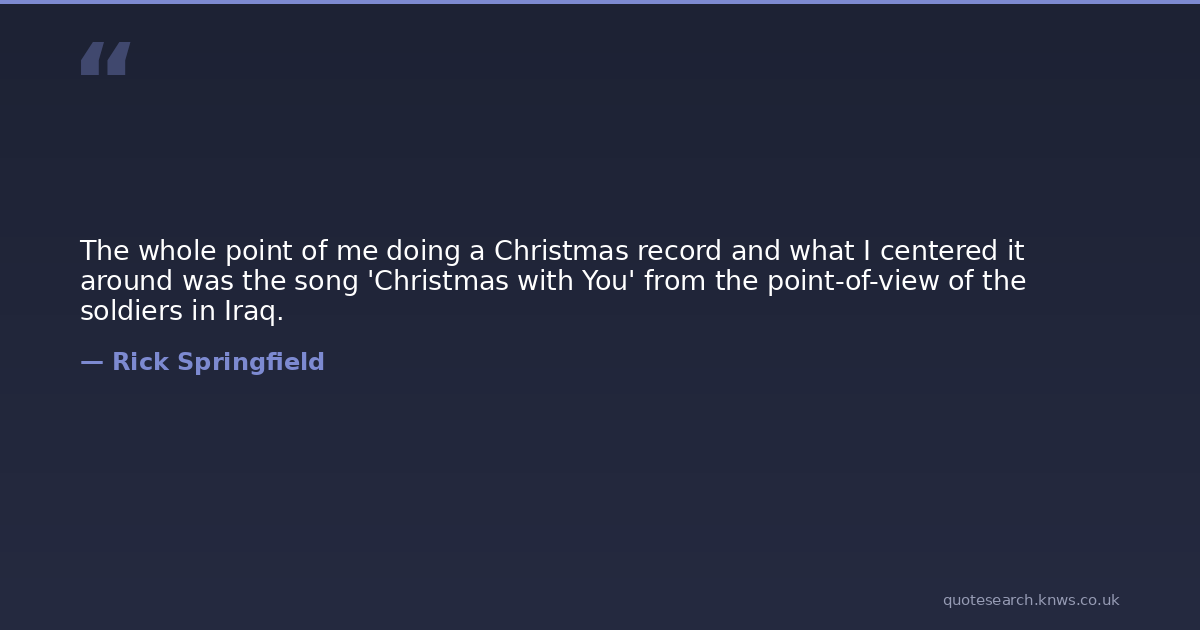Visit the quotesearch.knws.co.uk watermark link

(1030, 600)
